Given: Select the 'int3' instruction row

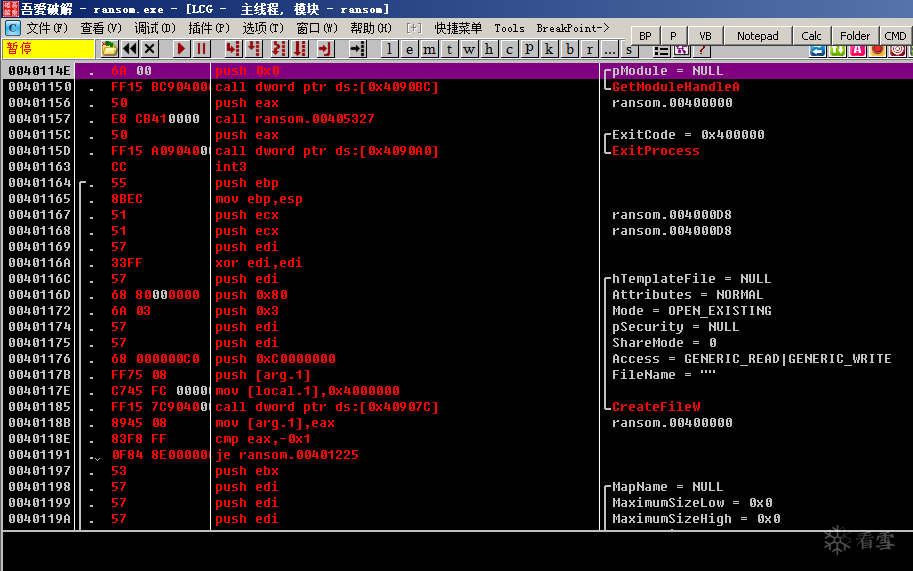Looking at the screenshot, I should point(231,166).
